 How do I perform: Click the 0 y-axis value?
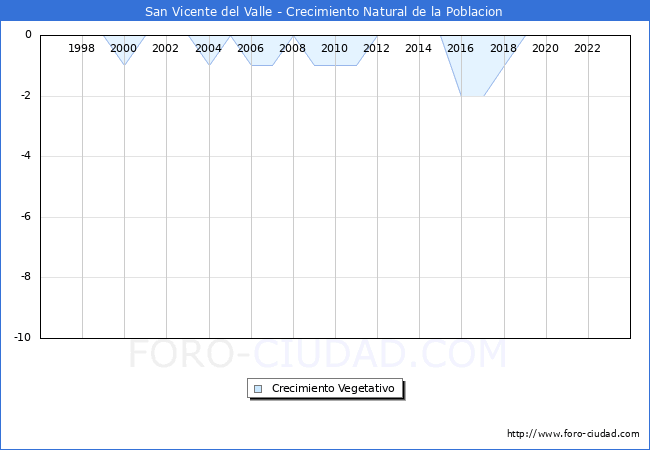(x=28, y=35)
